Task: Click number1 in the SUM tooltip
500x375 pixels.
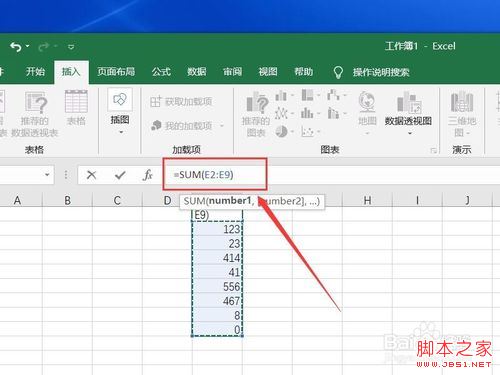Action: click(x=230, y=201)
